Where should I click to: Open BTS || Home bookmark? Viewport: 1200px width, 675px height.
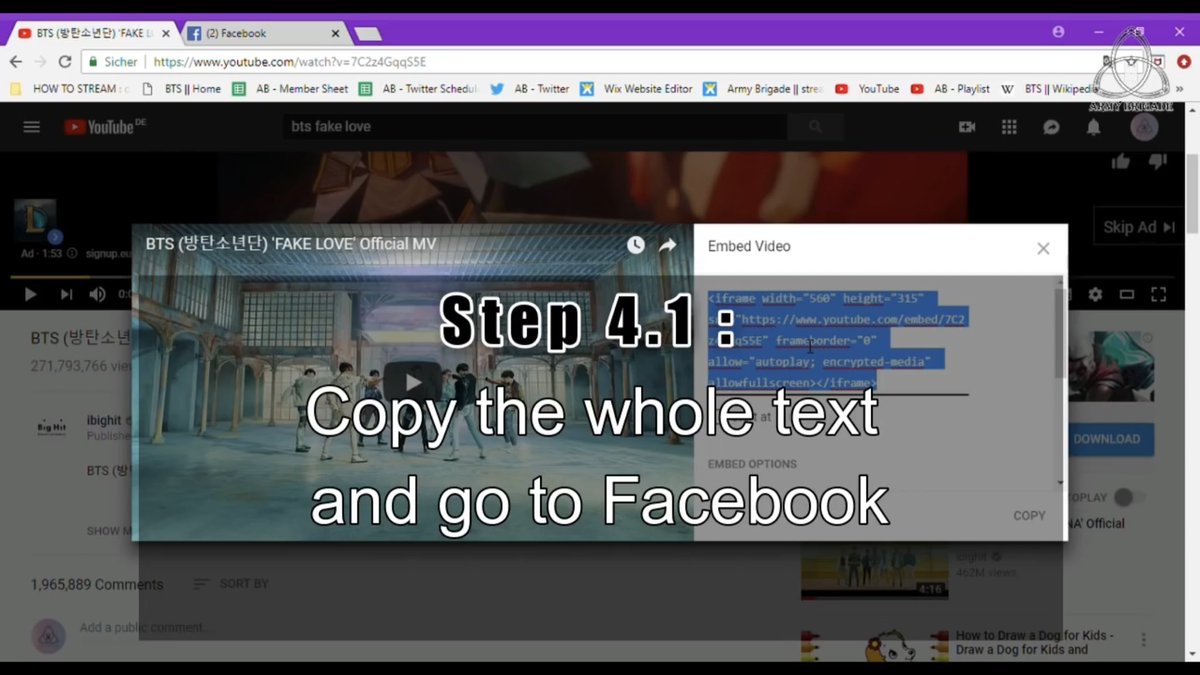click(x=182, y=89)
